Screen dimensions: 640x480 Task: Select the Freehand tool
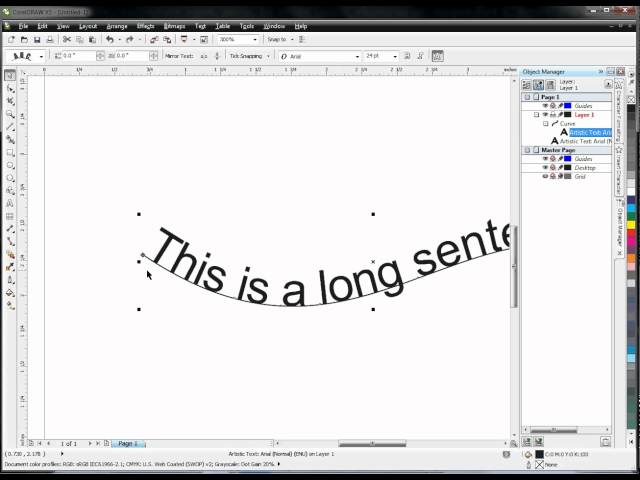click(10, 127)
